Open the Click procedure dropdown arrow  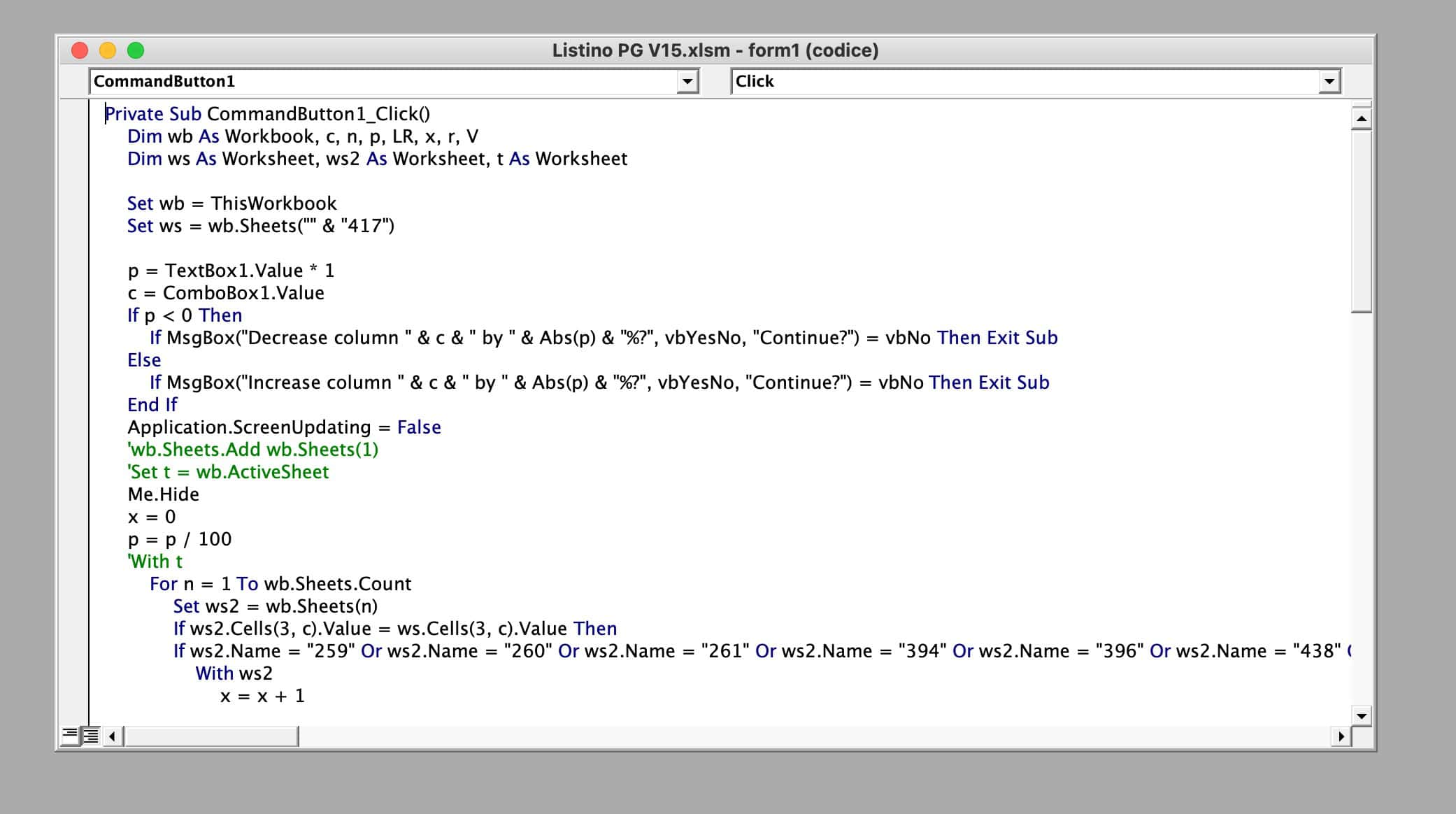click(x=1329, y=82)
